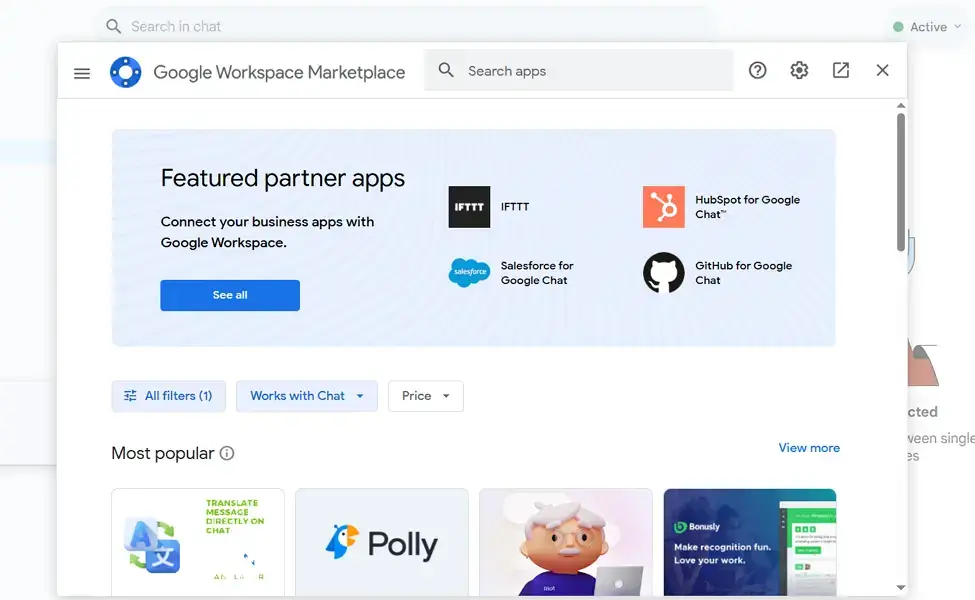Open Marketplace settings gear
The width and height of the screenshot is (975, 600).
click(x=799, y=70)
